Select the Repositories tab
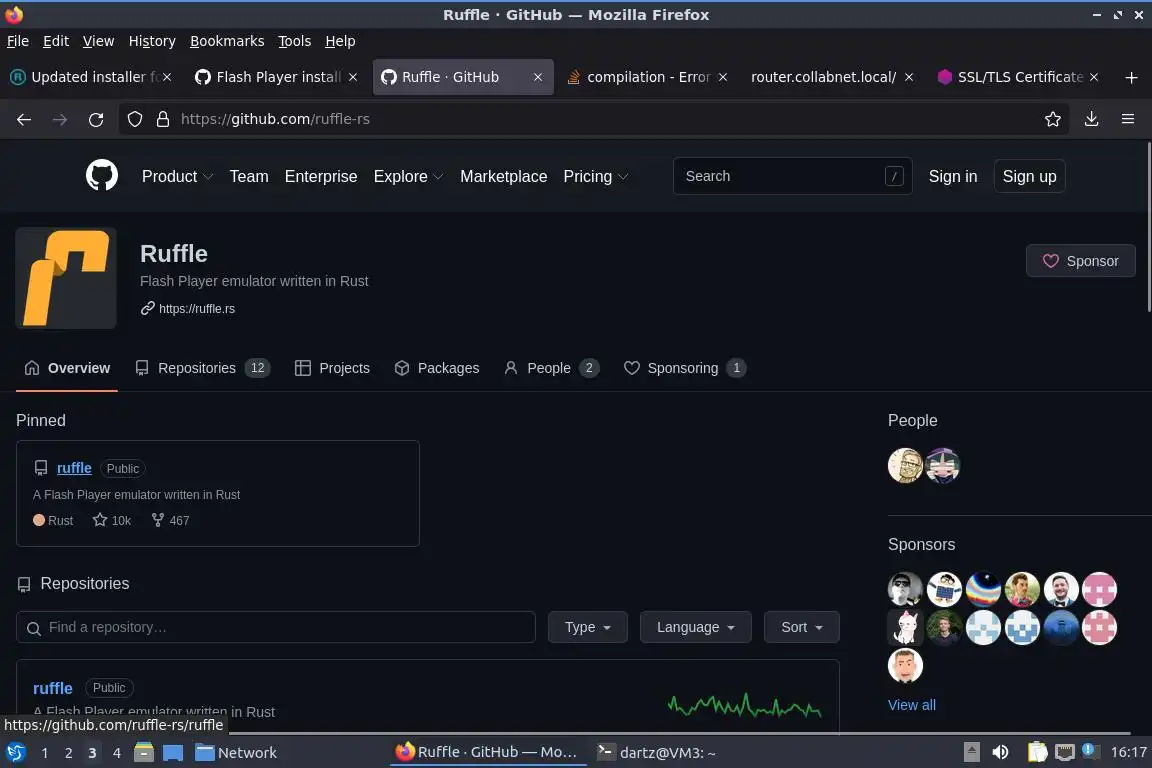The image size is (1152, 768). pos(203,368)
